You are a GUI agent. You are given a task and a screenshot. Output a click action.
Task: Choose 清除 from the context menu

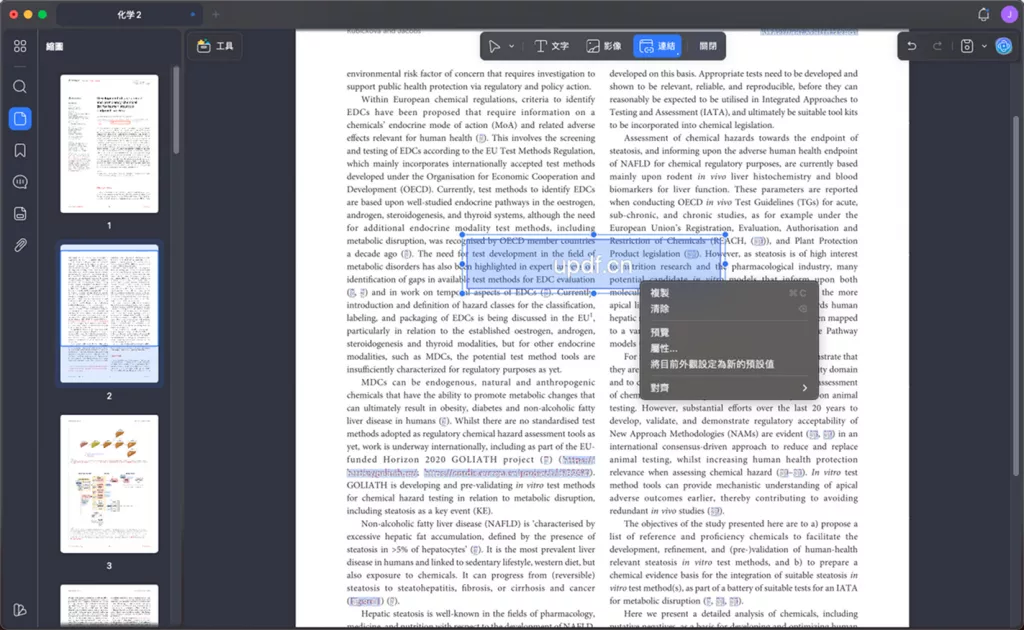click(x=728, y=309)
